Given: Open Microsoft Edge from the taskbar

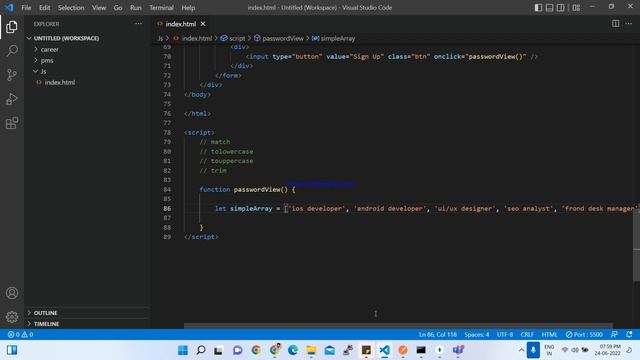Looking at the screenshot, I should pos(293,350).
